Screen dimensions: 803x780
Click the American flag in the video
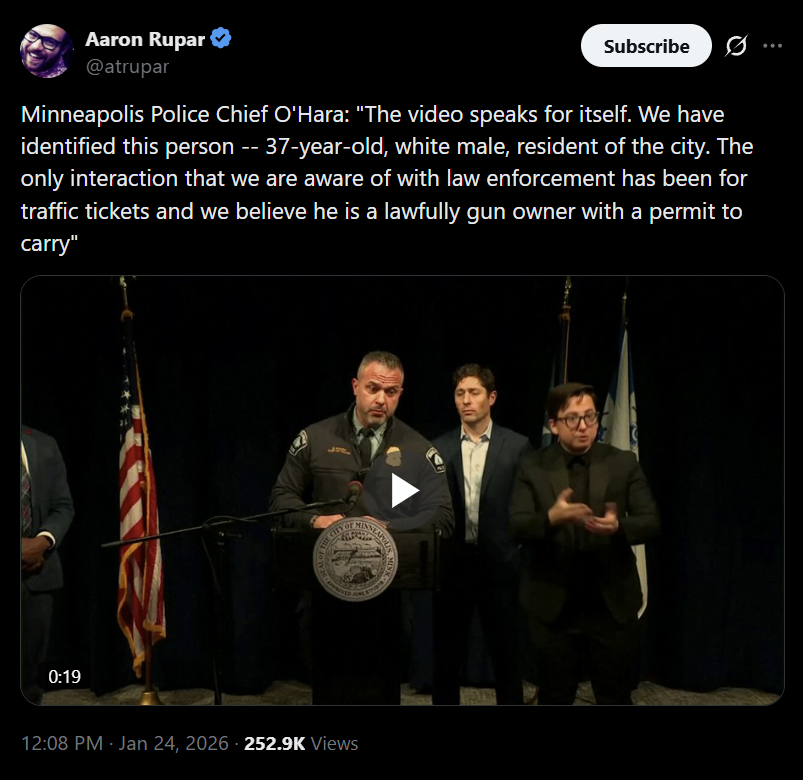138,500
